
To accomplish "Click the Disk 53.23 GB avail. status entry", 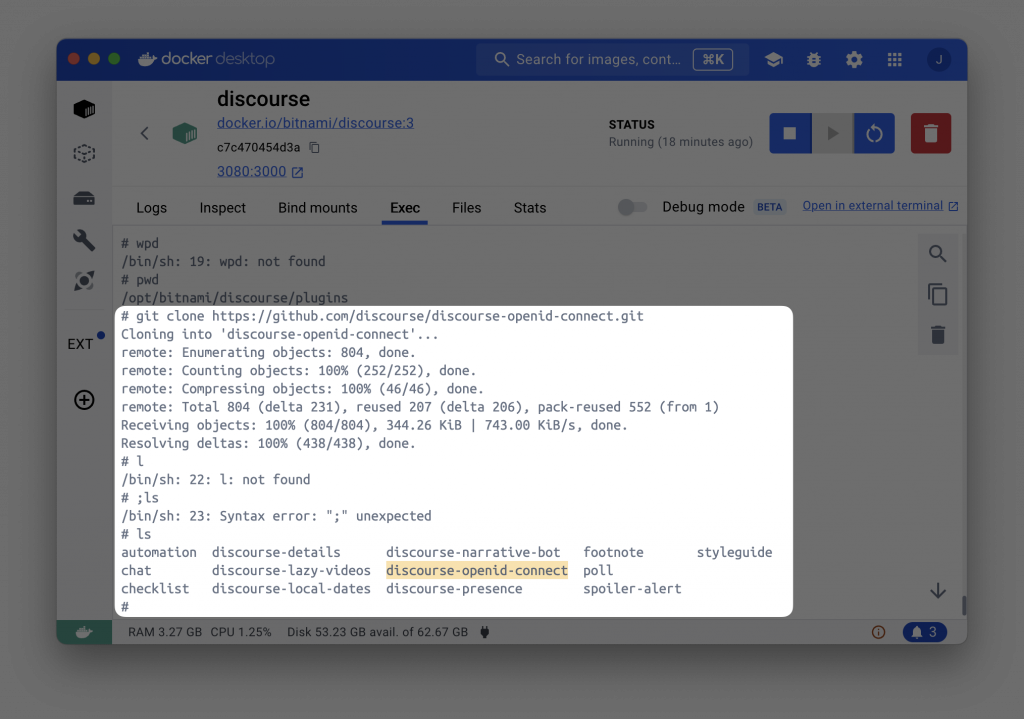I will coord(377,632).
